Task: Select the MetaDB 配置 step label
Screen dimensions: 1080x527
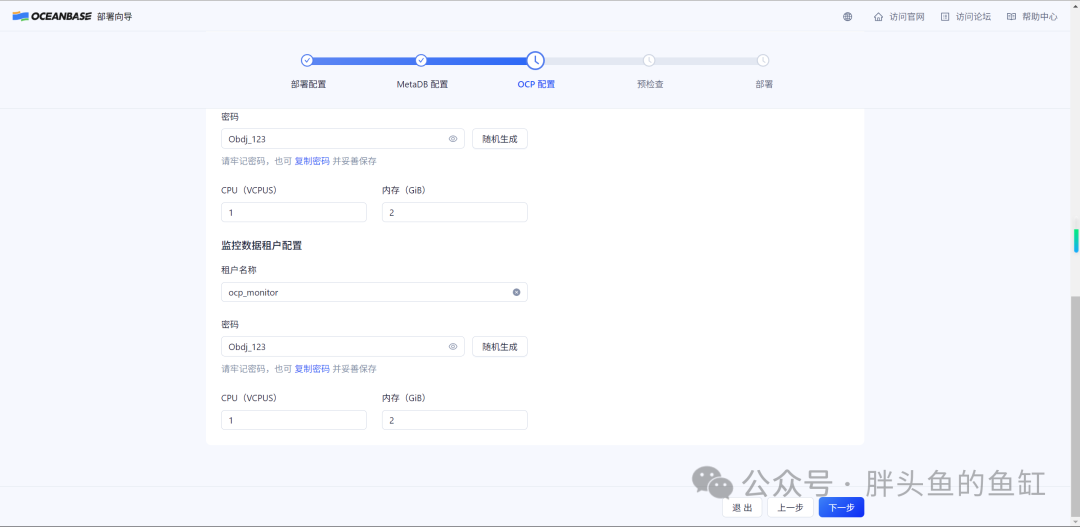Action: click(422, 85)
